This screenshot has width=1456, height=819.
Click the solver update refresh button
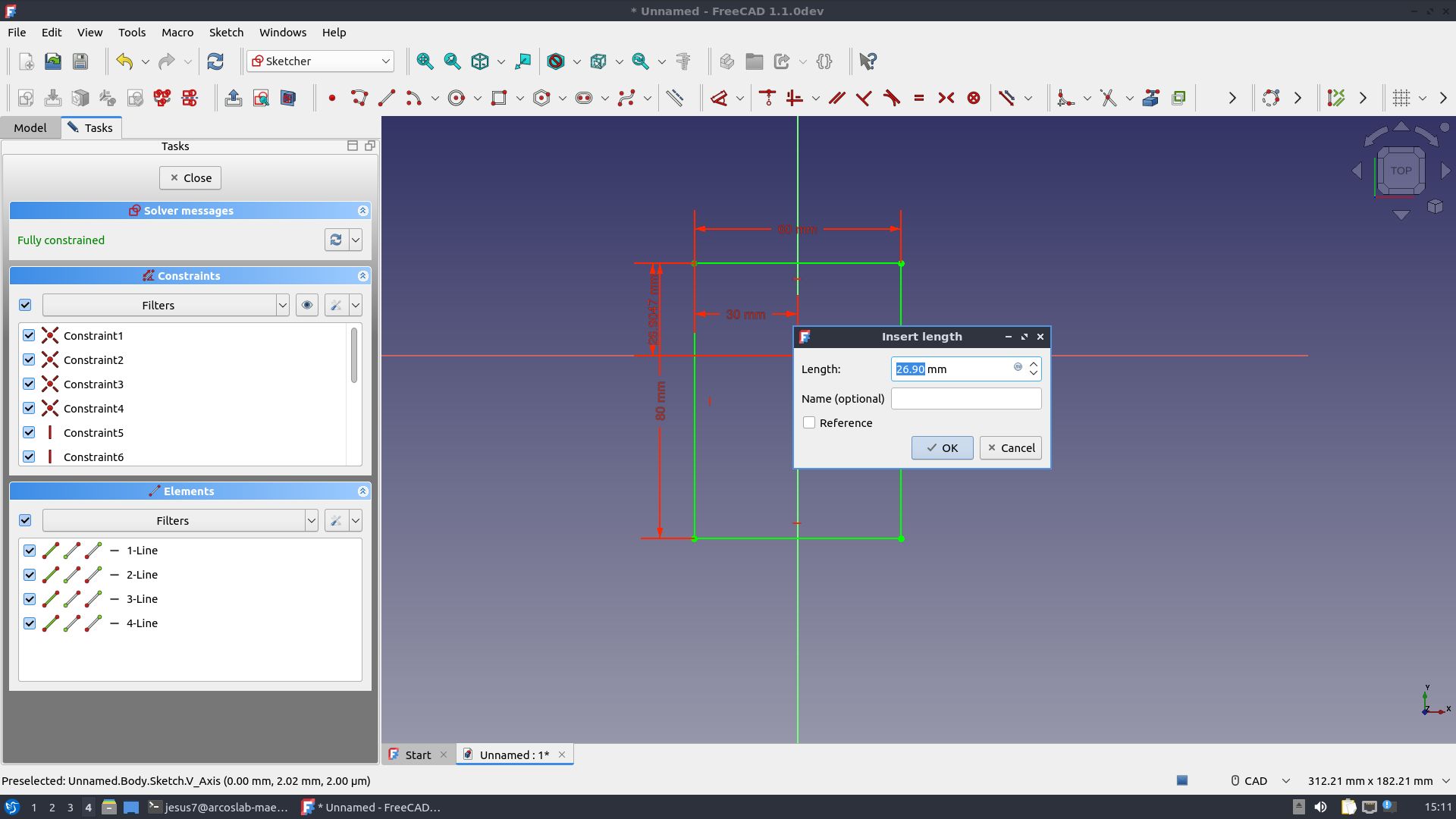point(336,240)
